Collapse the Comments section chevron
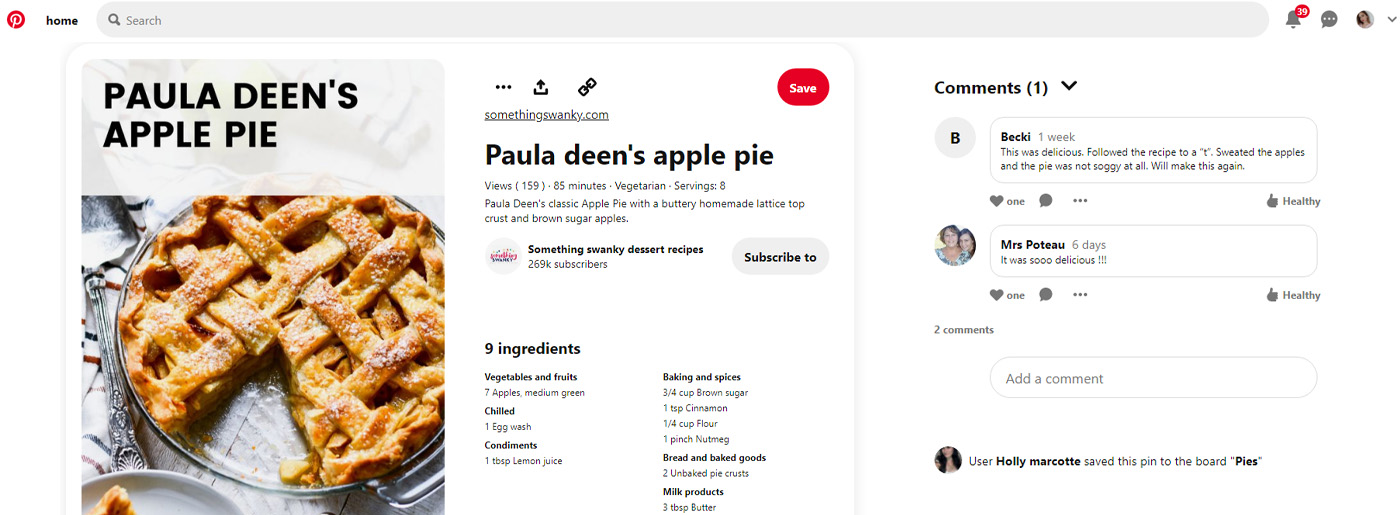Viewport: 1400px width, 515px height. 1069,86
